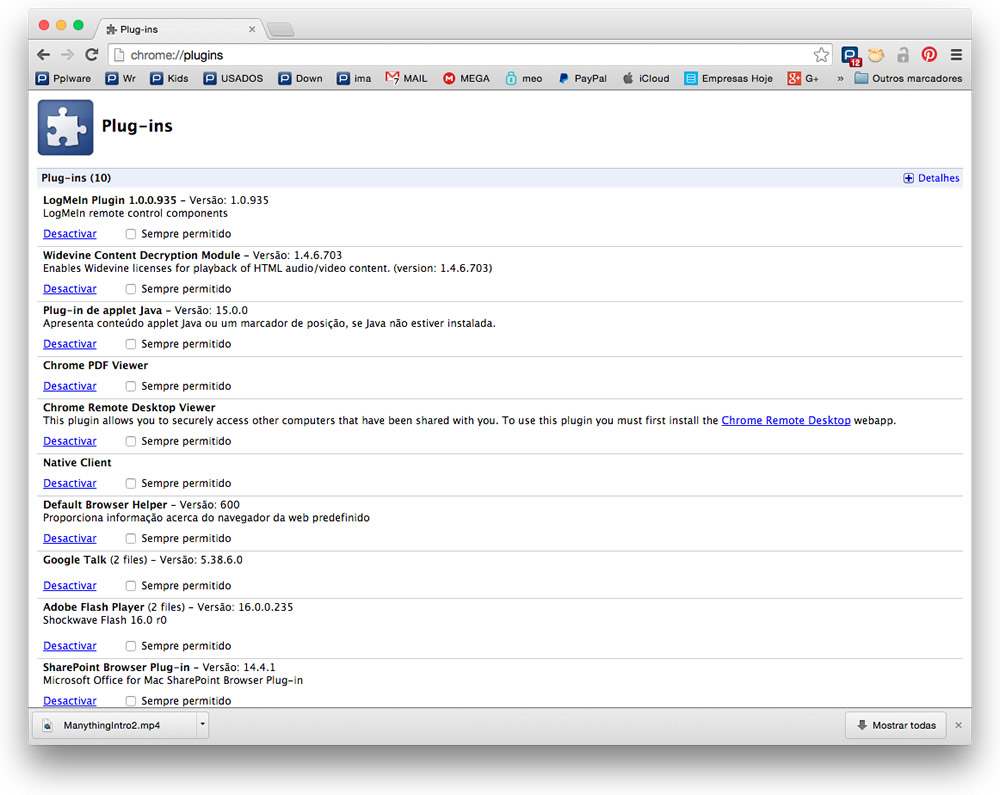
Task: Open the Pplware bookmark
Action: pyautogui.click(x=63, y=78)
